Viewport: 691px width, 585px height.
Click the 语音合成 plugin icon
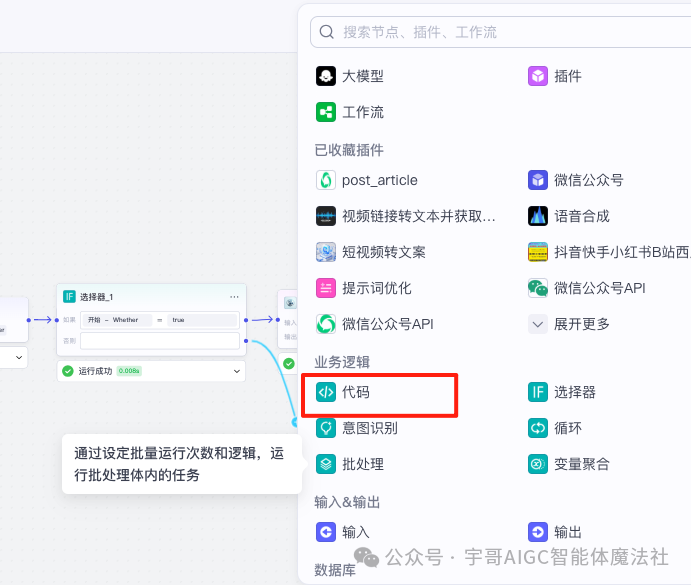point(538,216)
